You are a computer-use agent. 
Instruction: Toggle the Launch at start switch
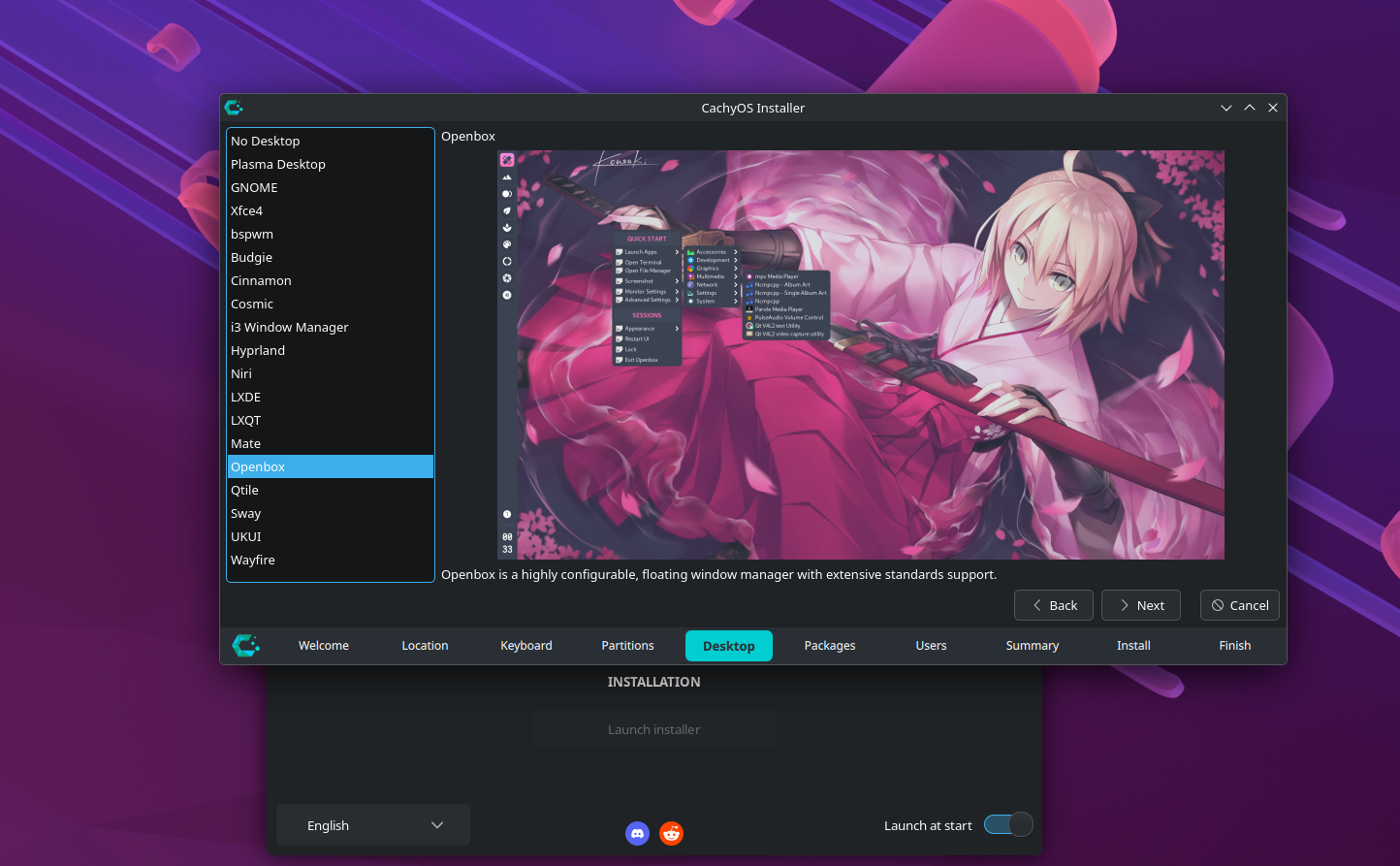pos(1007,824)
